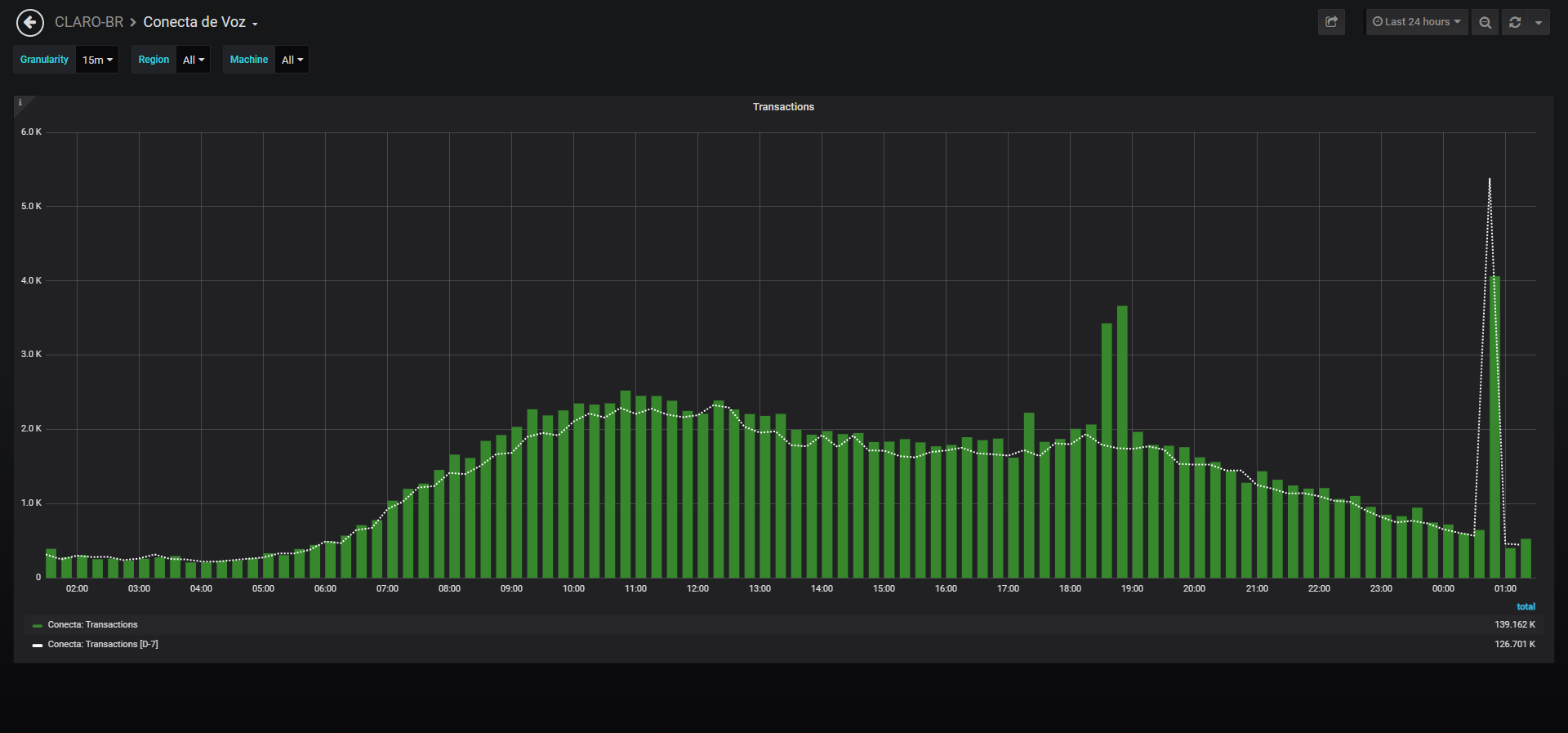Screen dimensions: 1568x733
Task: Toggle the Conecta: Transactions legend series
Action: pos(92,625)
